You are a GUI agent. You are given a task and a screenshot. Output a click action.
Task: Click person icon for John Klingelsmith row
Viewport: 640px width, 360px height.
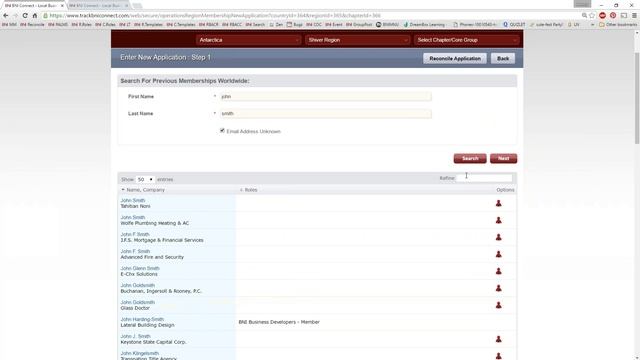(x=498, y=356)
